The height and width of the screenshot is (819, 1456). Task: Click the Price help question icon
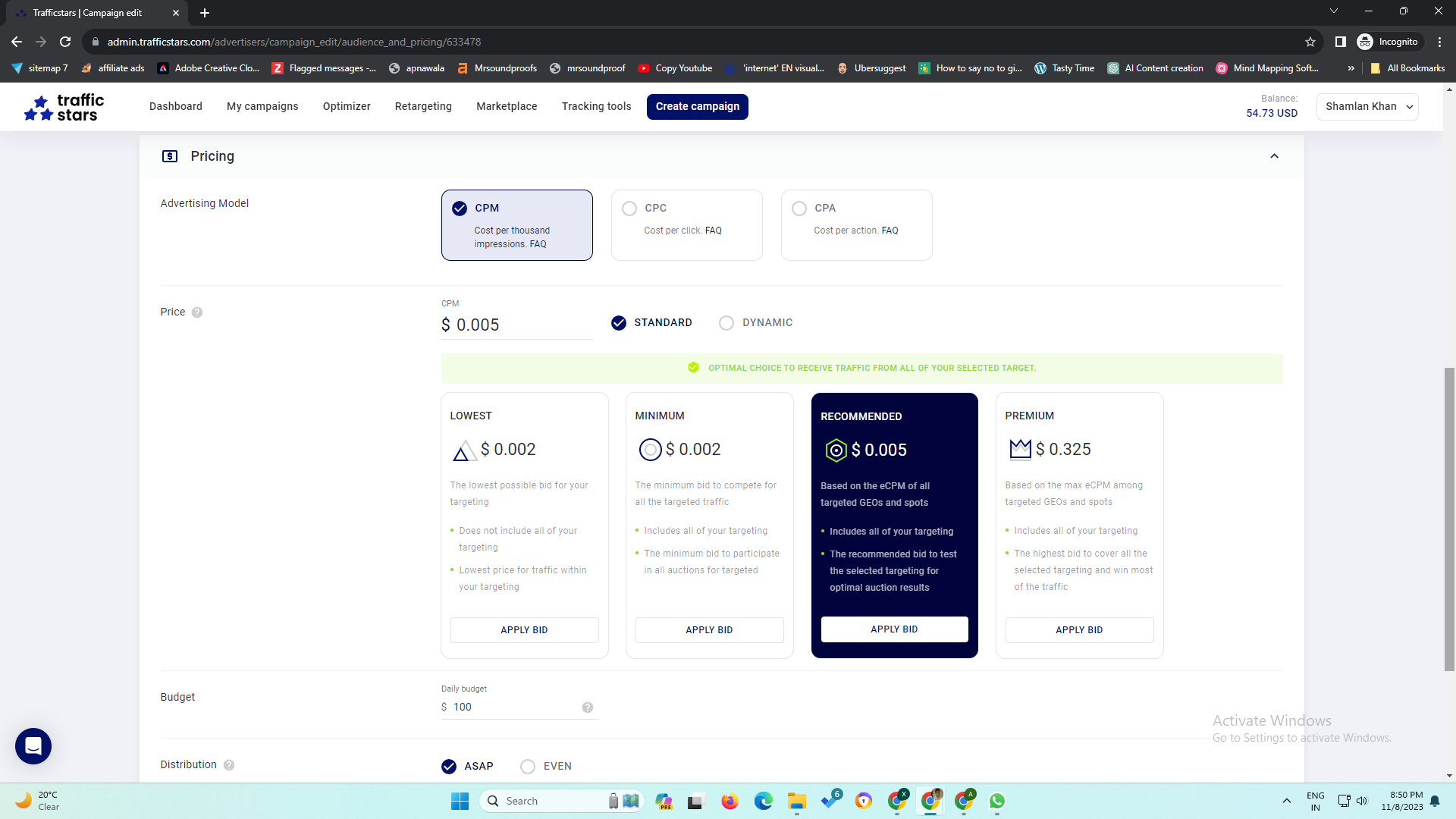(x=197, y=312)
